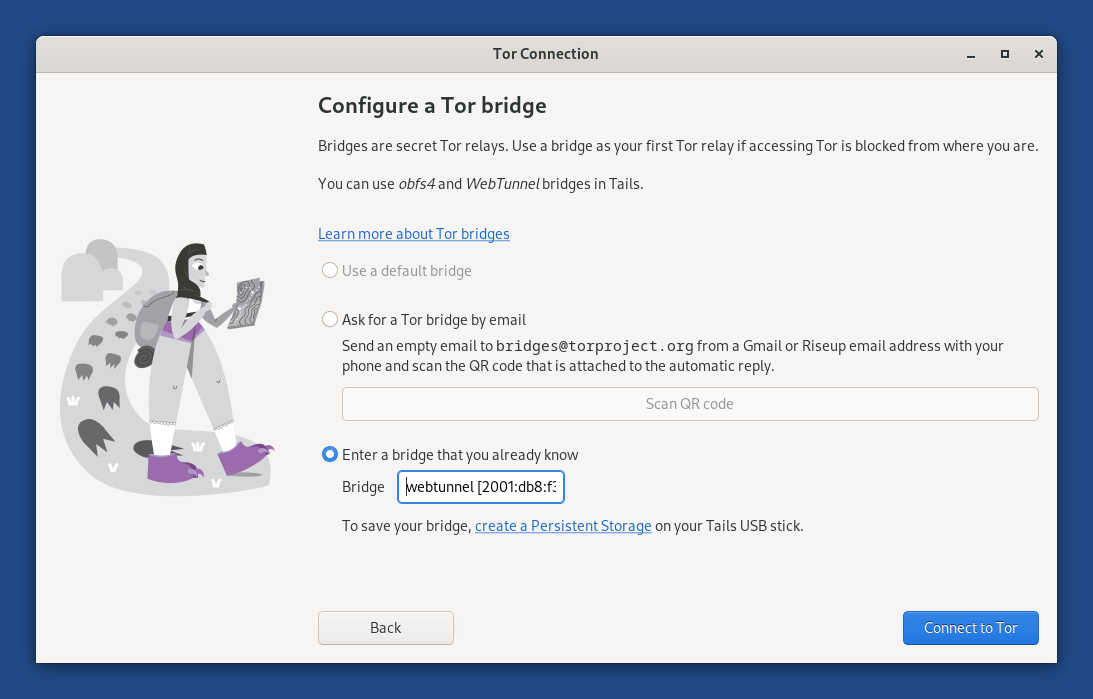Click inside the Bridge address input field
The width and height of the screenshot is (1093, 699).
point(480,487)
